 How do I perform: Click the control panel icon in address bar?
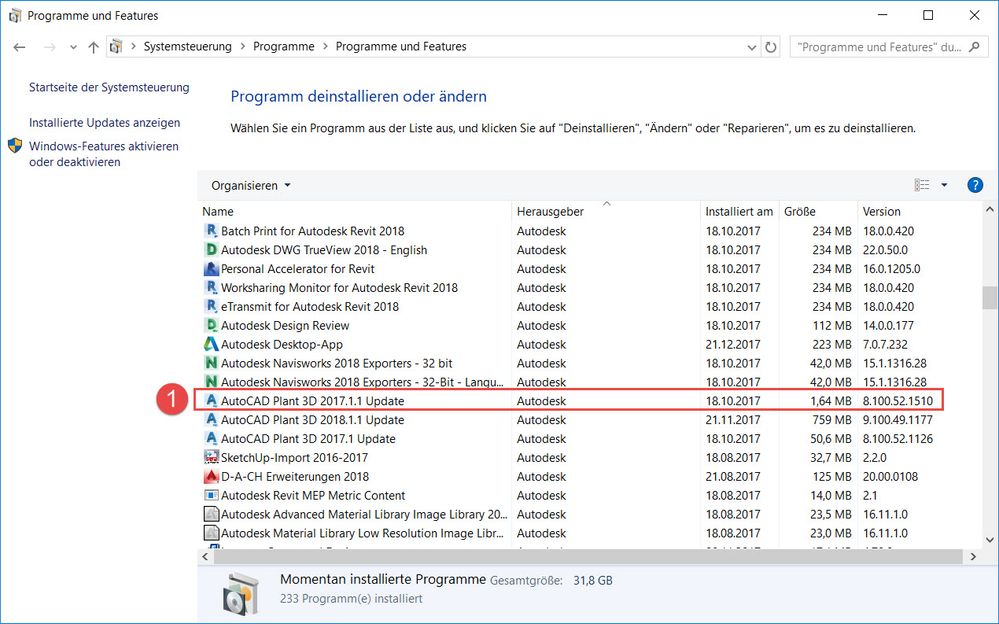click(116, 47)
